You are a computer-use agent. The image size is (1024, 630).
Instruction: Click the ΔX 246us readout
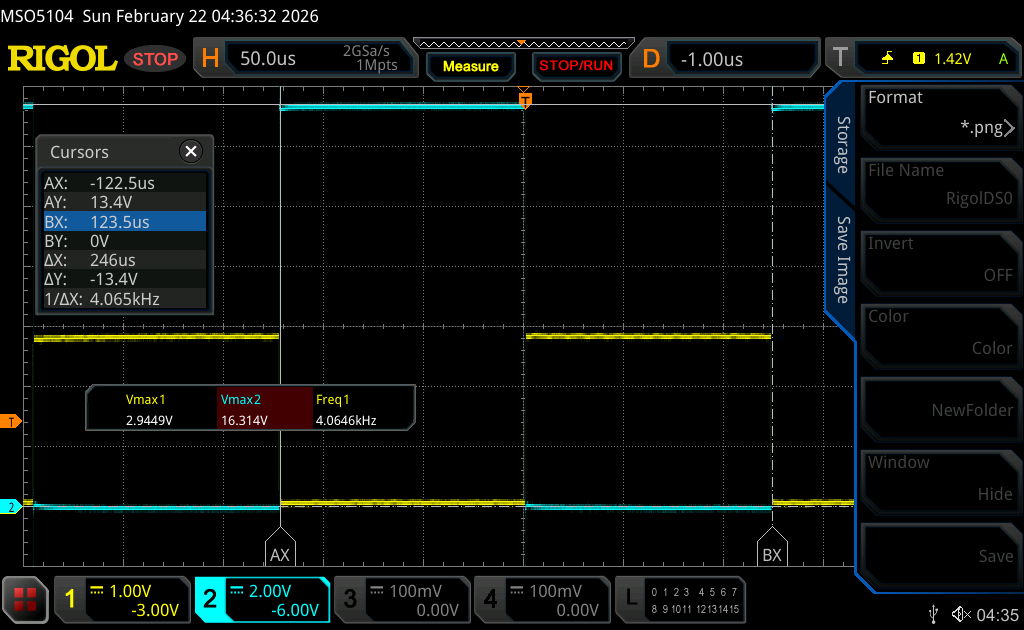[125, 260]
